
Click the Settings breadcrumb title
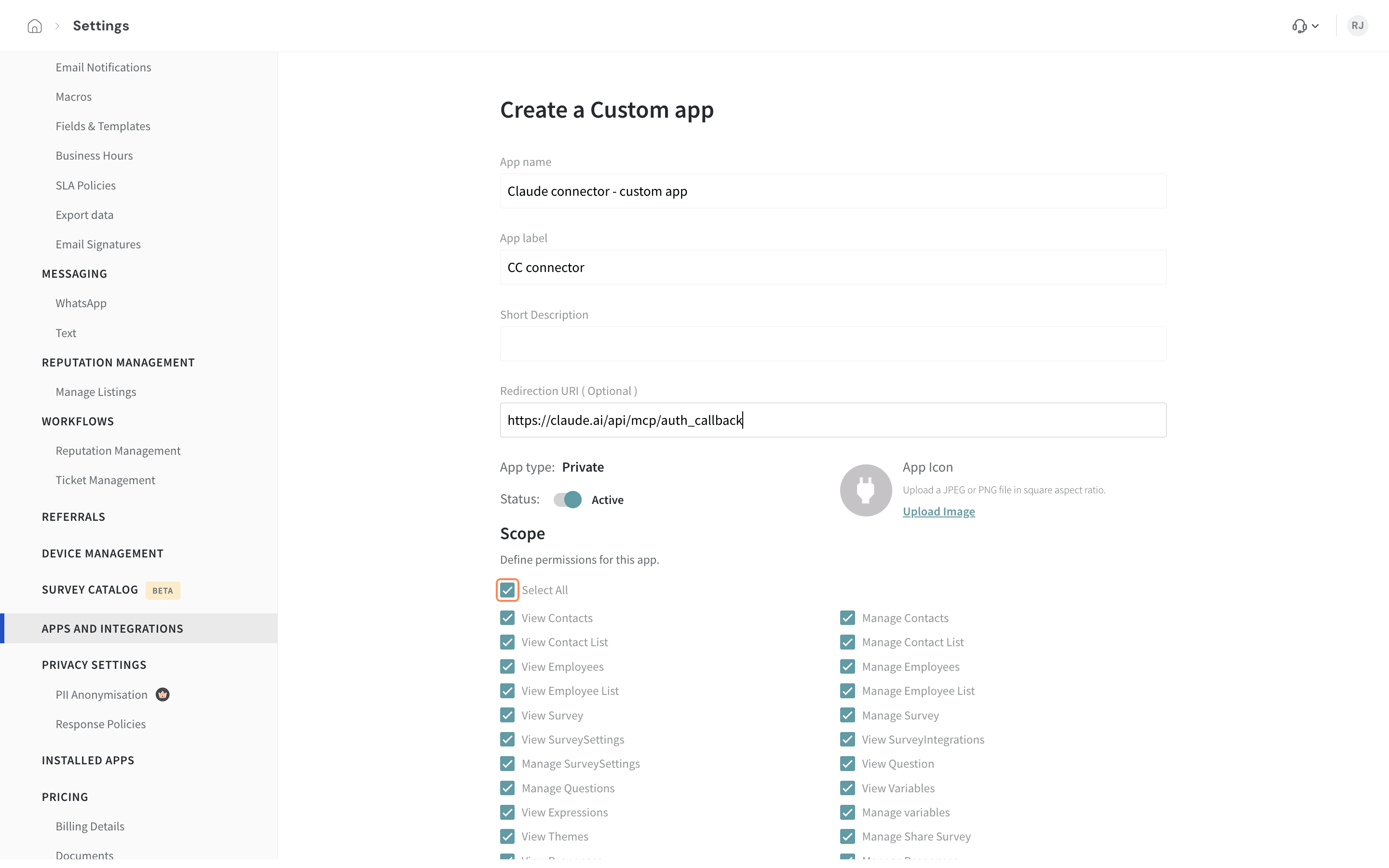(101, 26)
